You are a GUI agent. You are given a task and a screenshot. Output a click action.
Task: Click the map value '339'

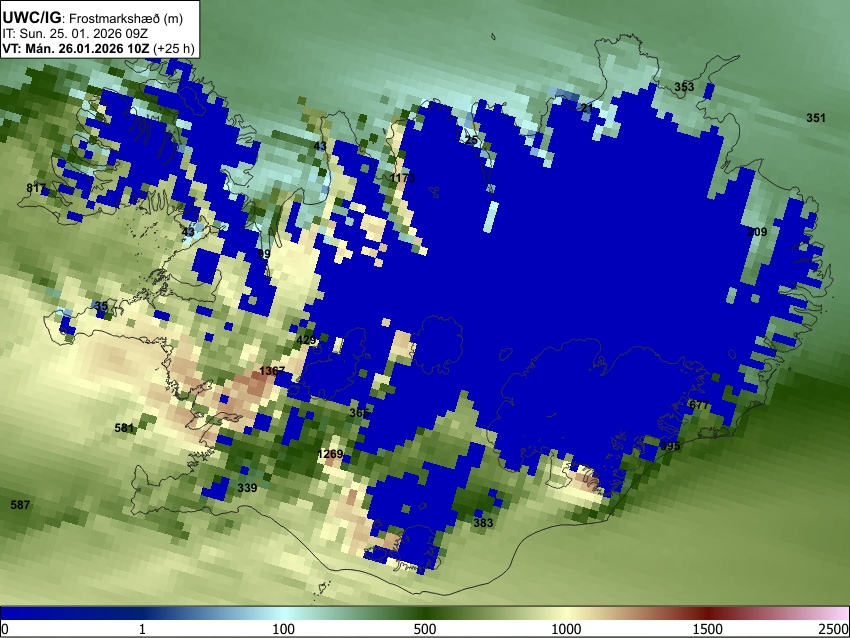247,488
